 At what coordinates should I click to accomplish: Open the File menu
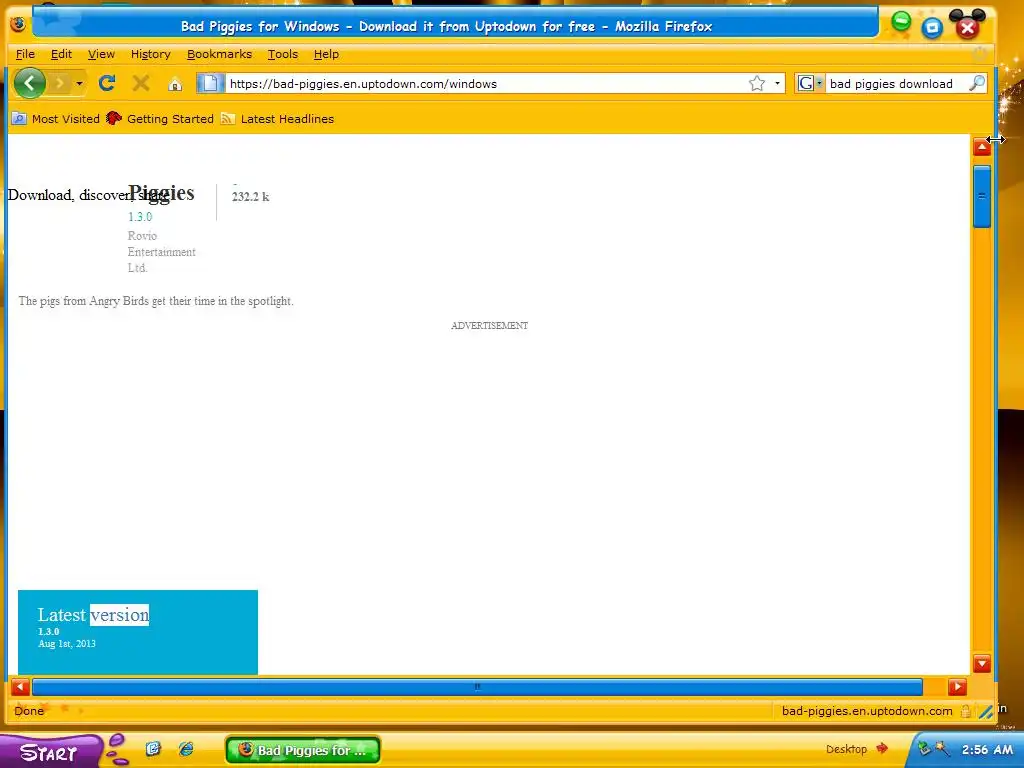(x=25, y=54)
